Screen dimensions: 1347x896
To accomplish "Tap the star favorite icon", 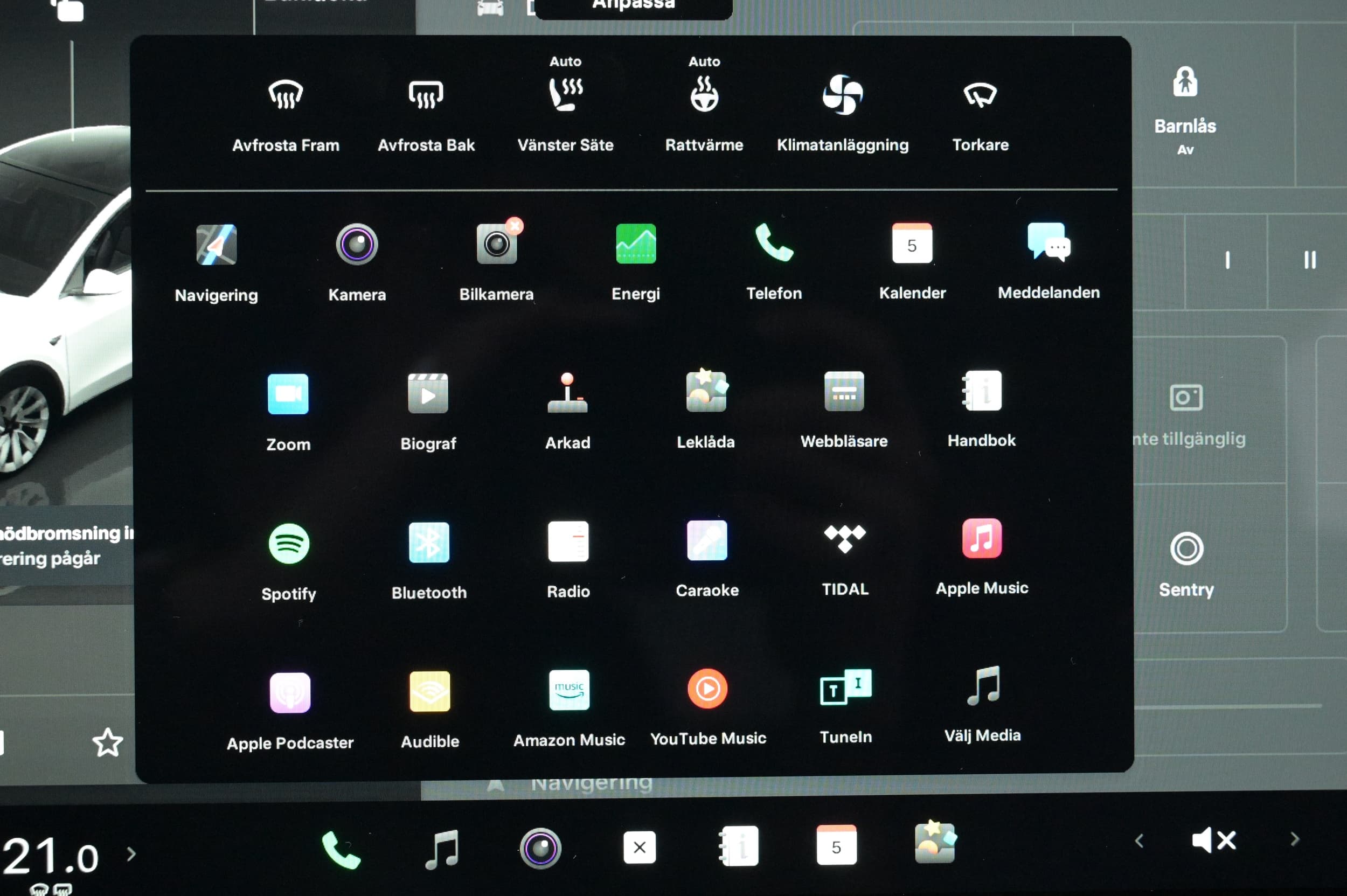I will 107,742.
